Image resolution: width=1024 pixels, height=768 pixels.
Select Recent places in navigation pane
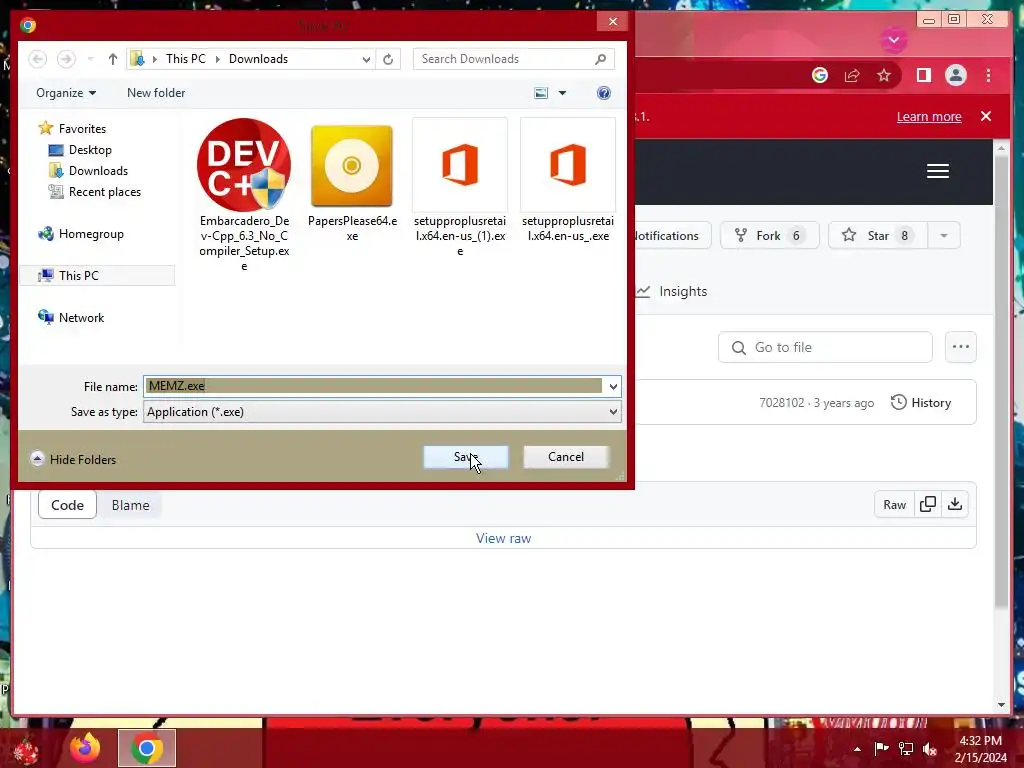(x=95, y=191)
